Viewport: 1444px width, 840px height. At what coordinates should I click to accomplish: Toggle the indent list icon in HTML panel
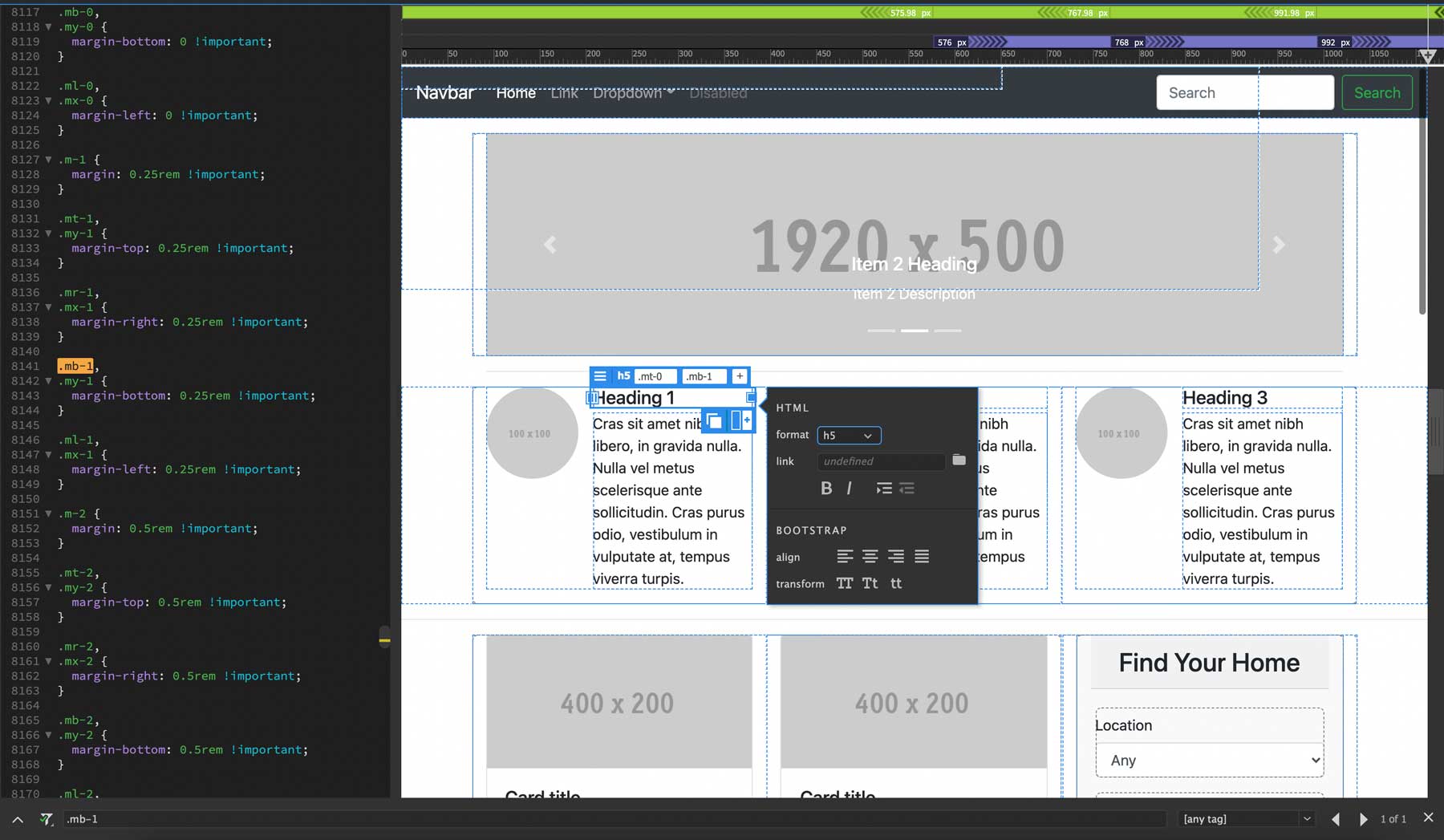(x=883, y=488)
